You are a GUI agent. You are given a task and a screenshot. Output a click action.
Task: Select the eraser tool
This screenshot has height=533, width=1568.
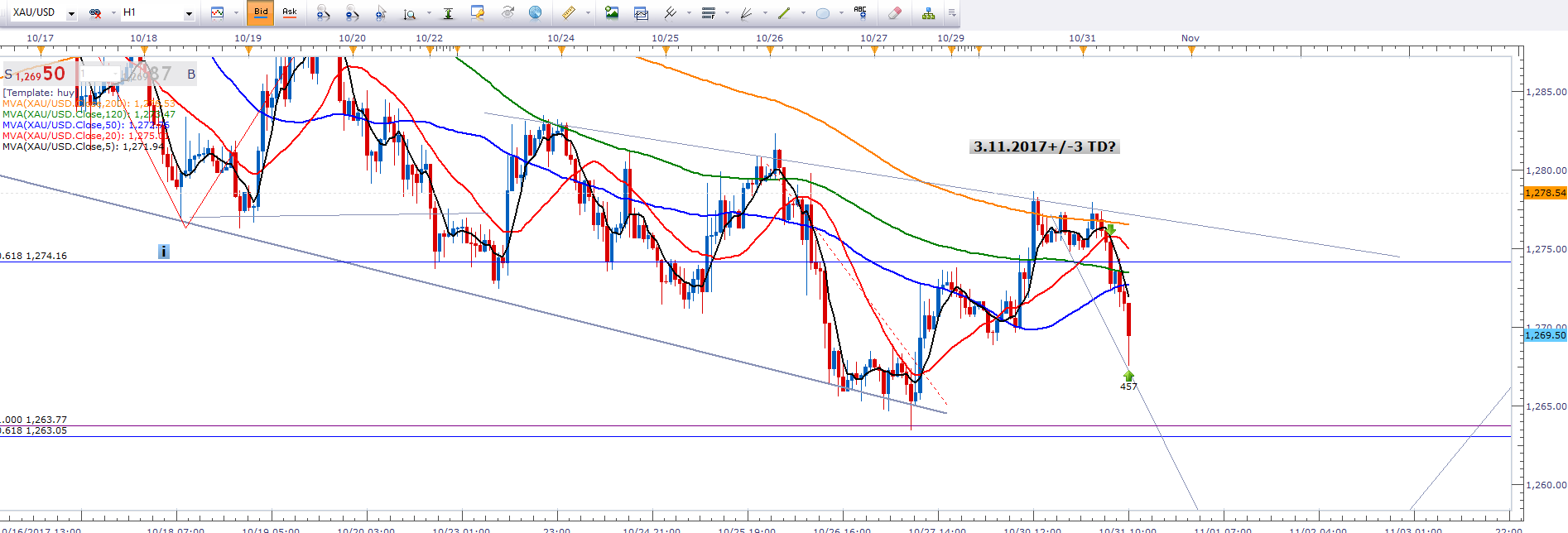click(894, 13)
